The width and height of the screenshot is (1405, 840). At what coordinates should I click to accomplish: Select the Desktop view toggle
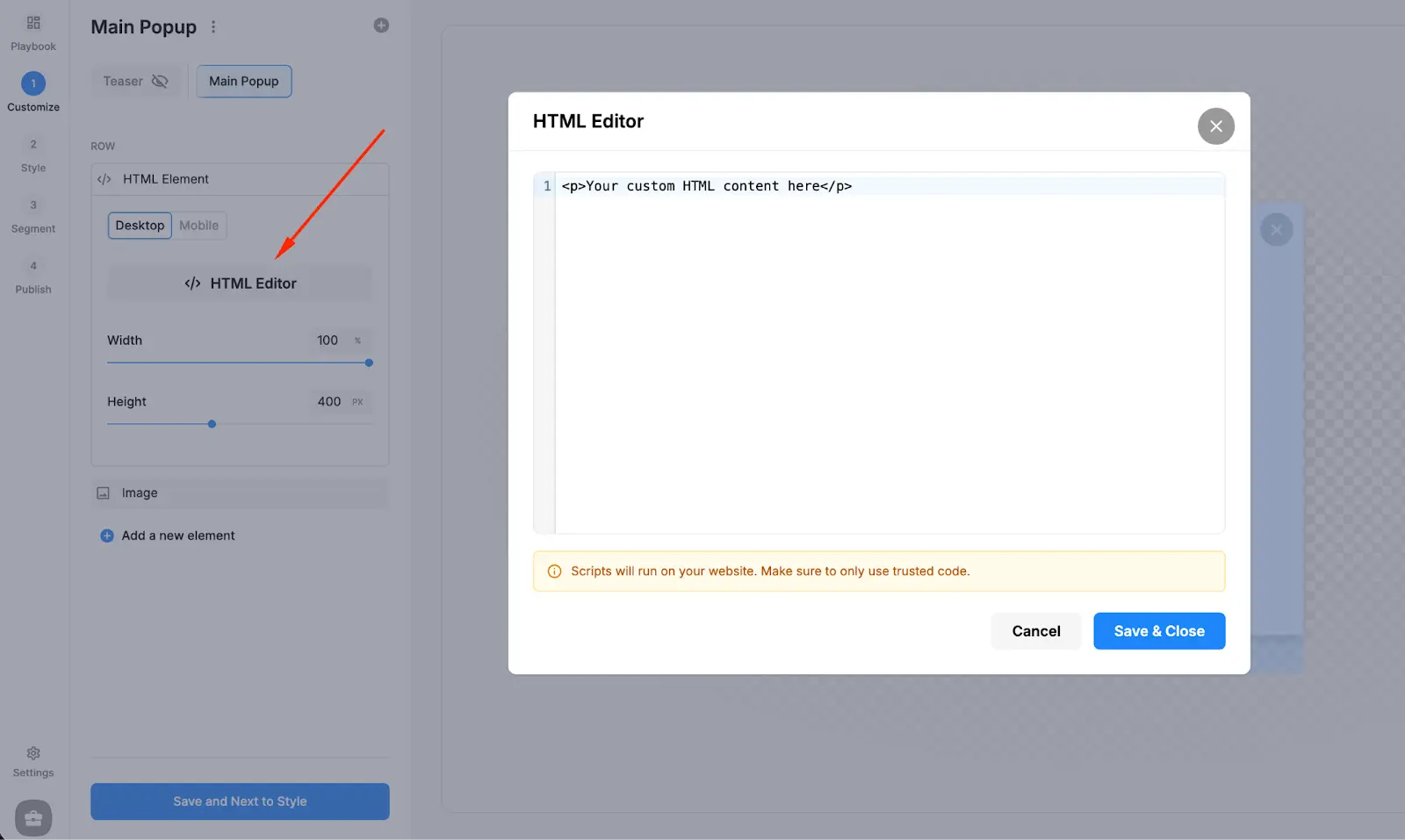coord(140,225)
